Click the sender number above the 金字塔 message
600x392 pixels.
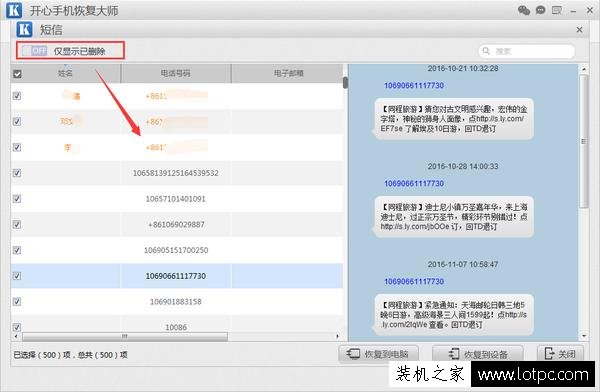(414, 85)
